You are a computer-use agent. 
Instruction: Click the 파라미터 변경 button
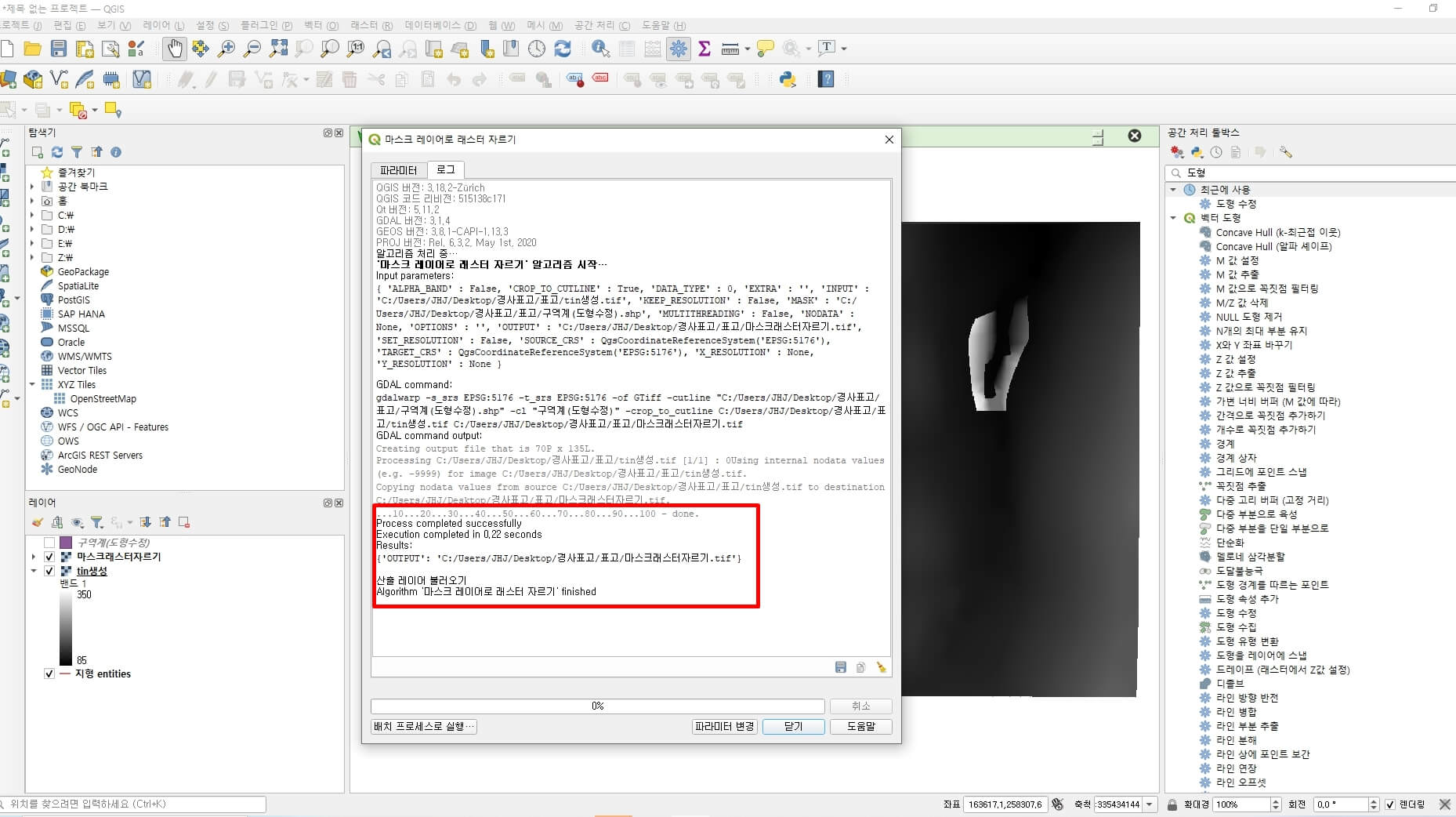click(724, 727)
